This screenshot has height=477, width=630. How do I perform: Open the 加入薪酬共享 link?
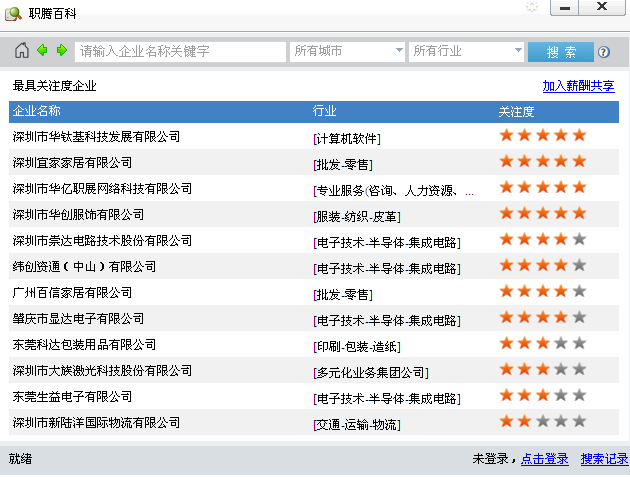point(578,86)
